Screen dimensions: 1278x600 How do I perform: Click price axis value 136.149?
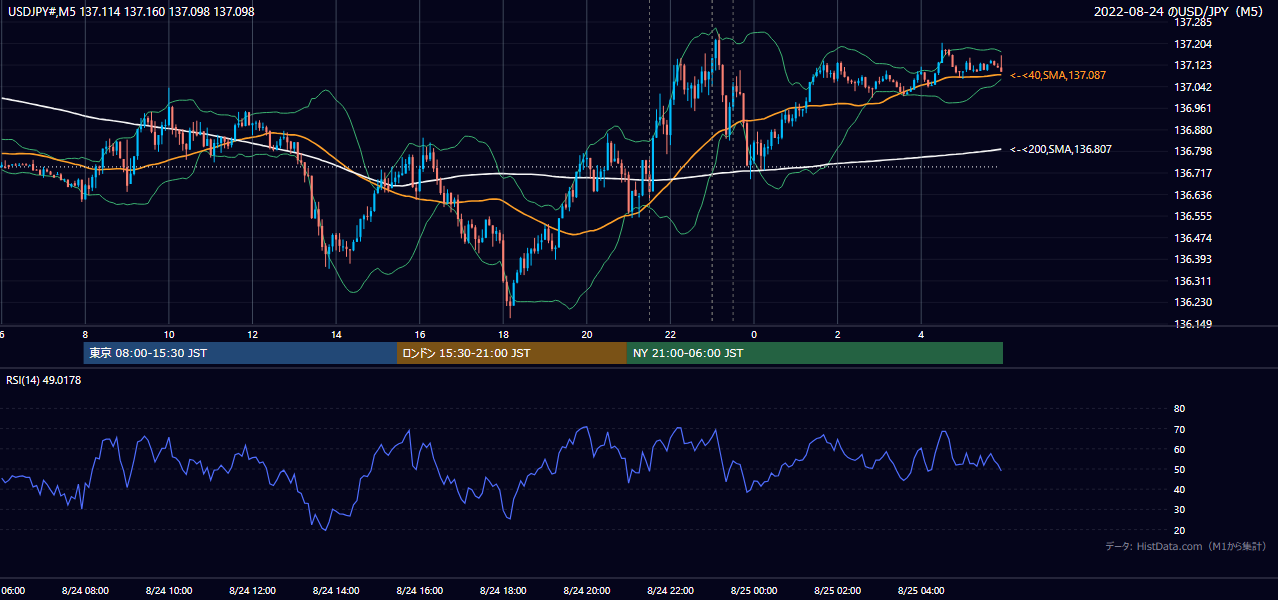pyautogui.click(x=1194, y=324)
